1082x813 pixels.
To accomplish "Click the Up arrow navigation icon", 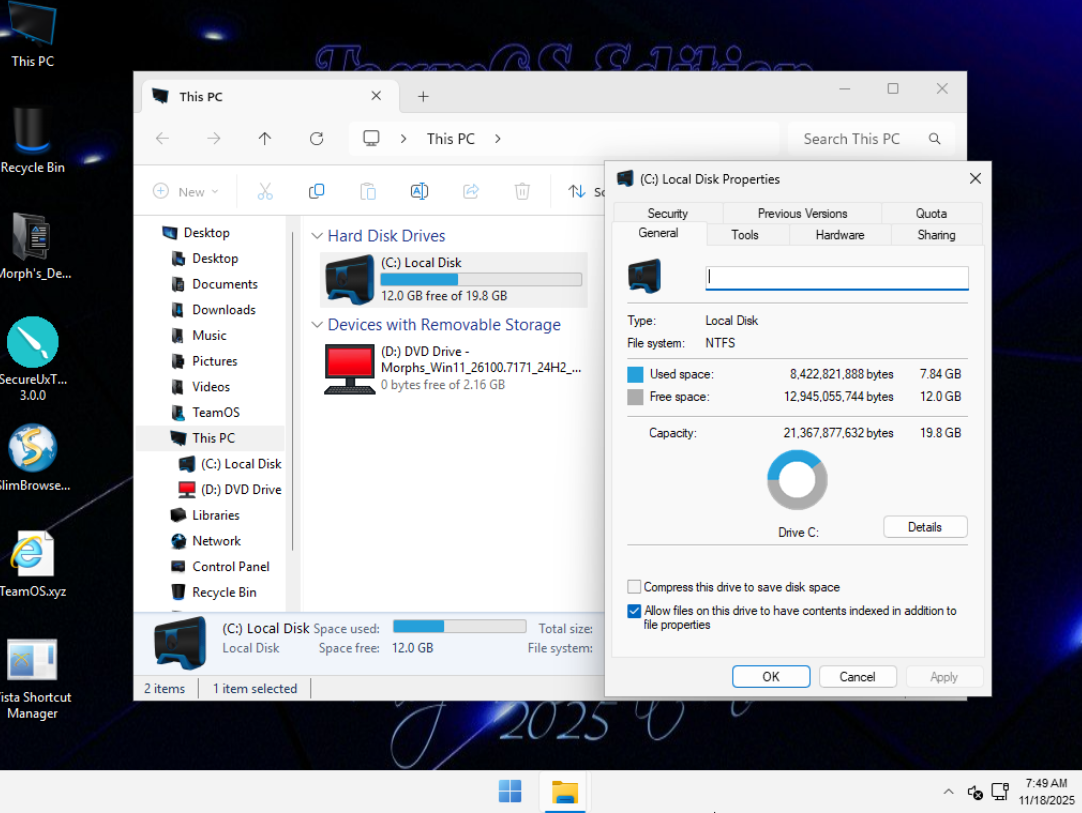I will pos(265,139).
